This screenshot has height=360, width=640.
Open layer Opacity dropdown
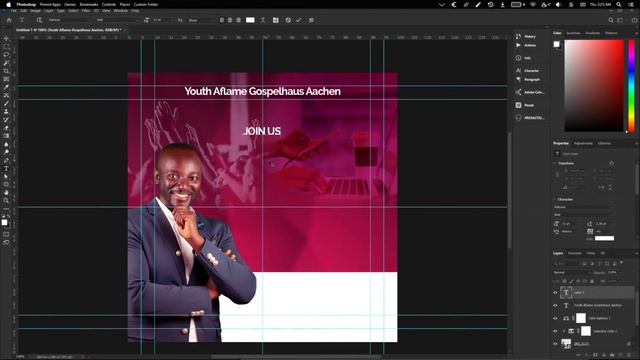614,272
